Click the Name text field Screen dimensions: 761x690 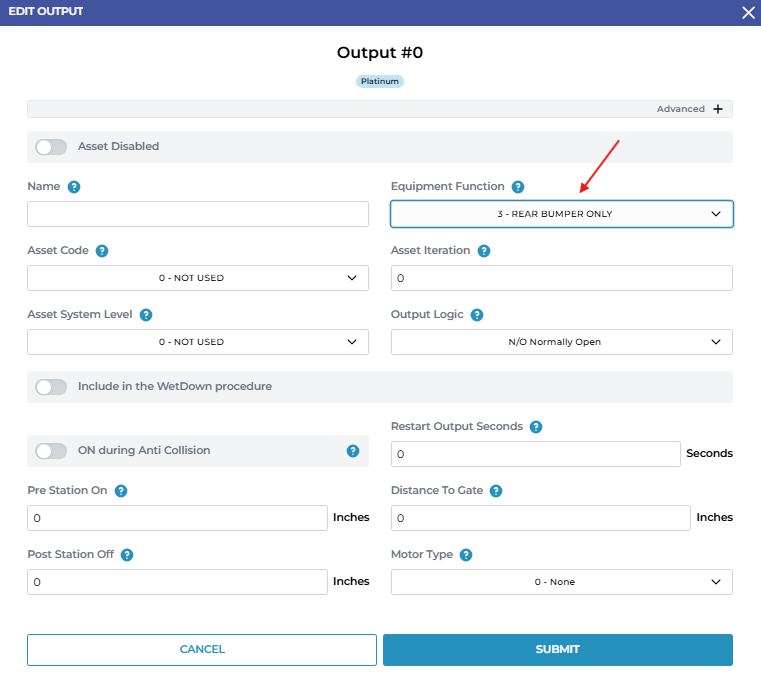(x=198, y=214)
